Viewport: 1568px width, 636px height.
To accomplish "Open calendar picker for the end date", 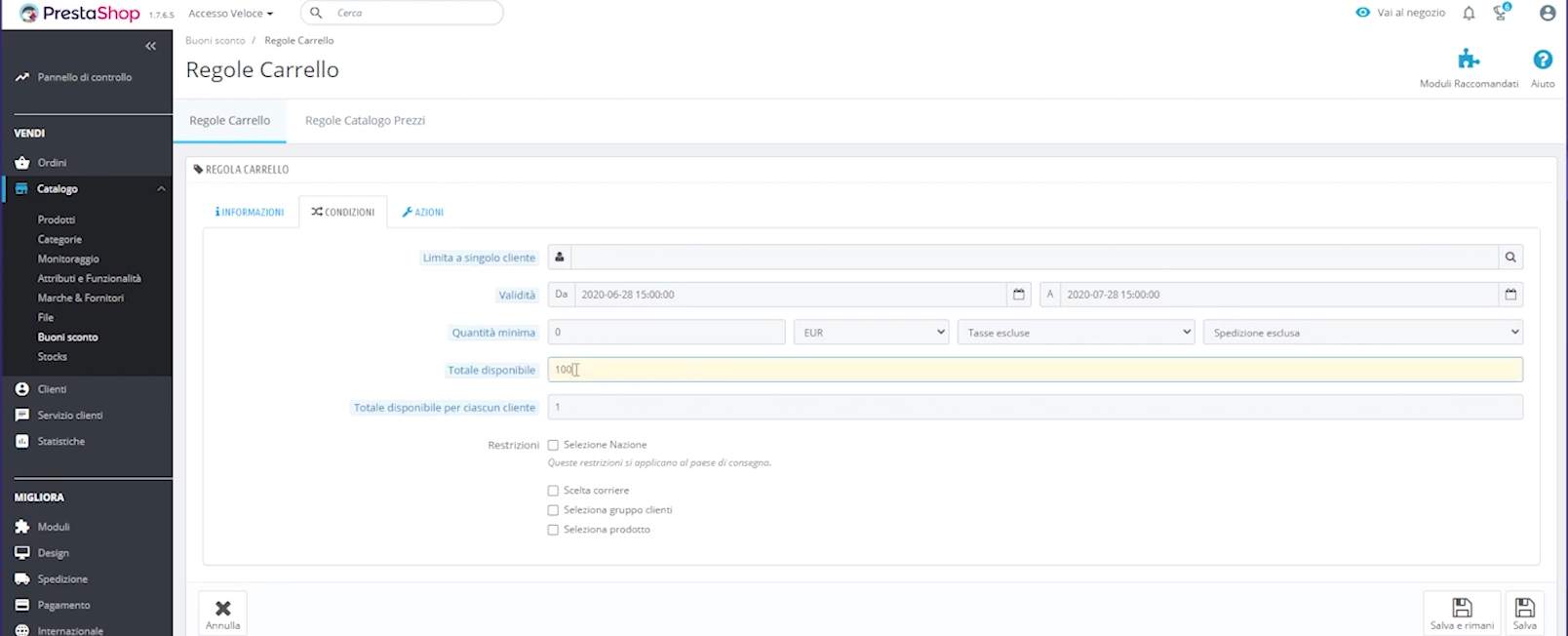I will (1510, 295).
